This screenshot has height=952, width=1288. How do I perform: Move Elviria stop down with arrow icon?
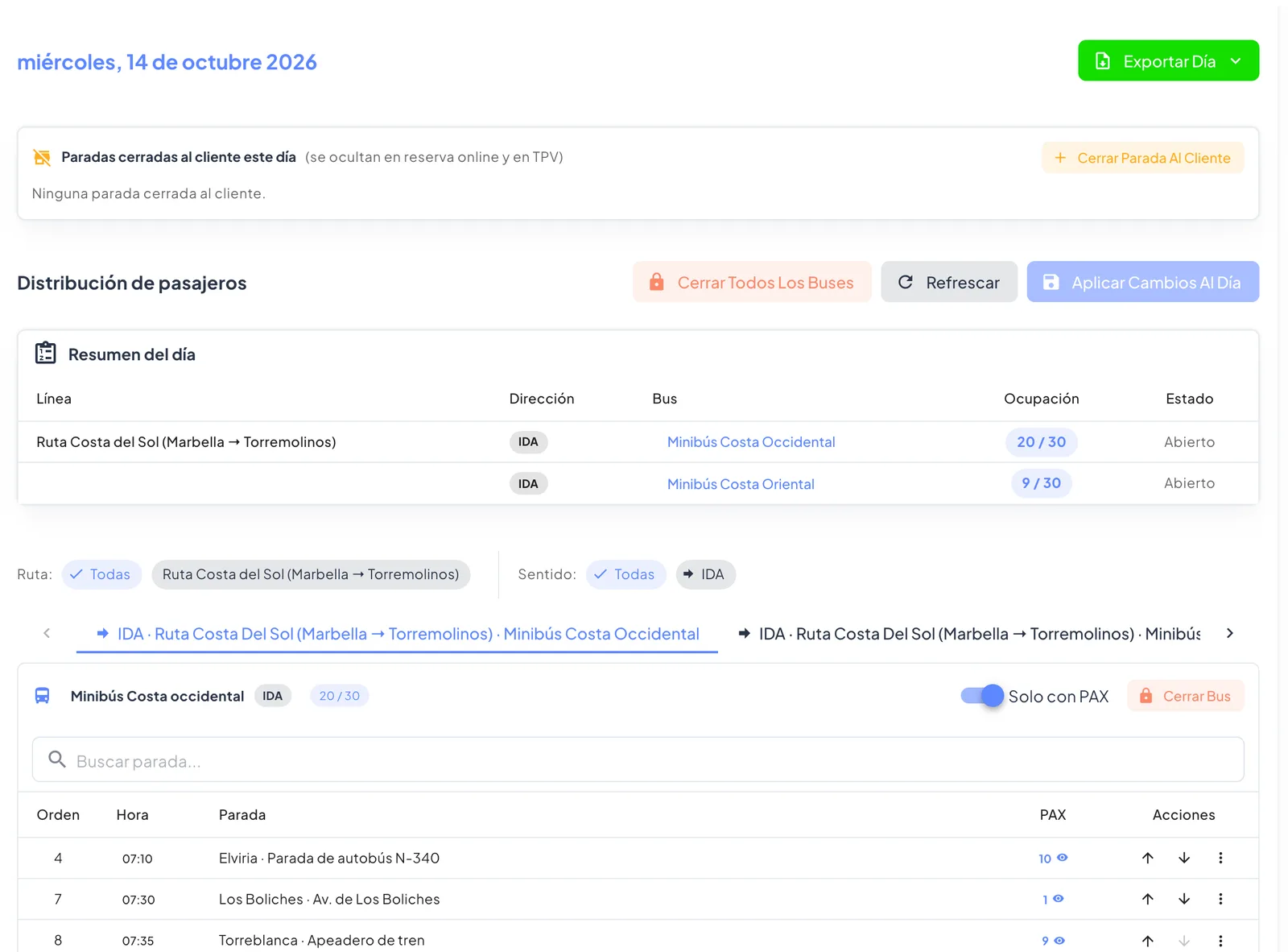pos(1184,858)
